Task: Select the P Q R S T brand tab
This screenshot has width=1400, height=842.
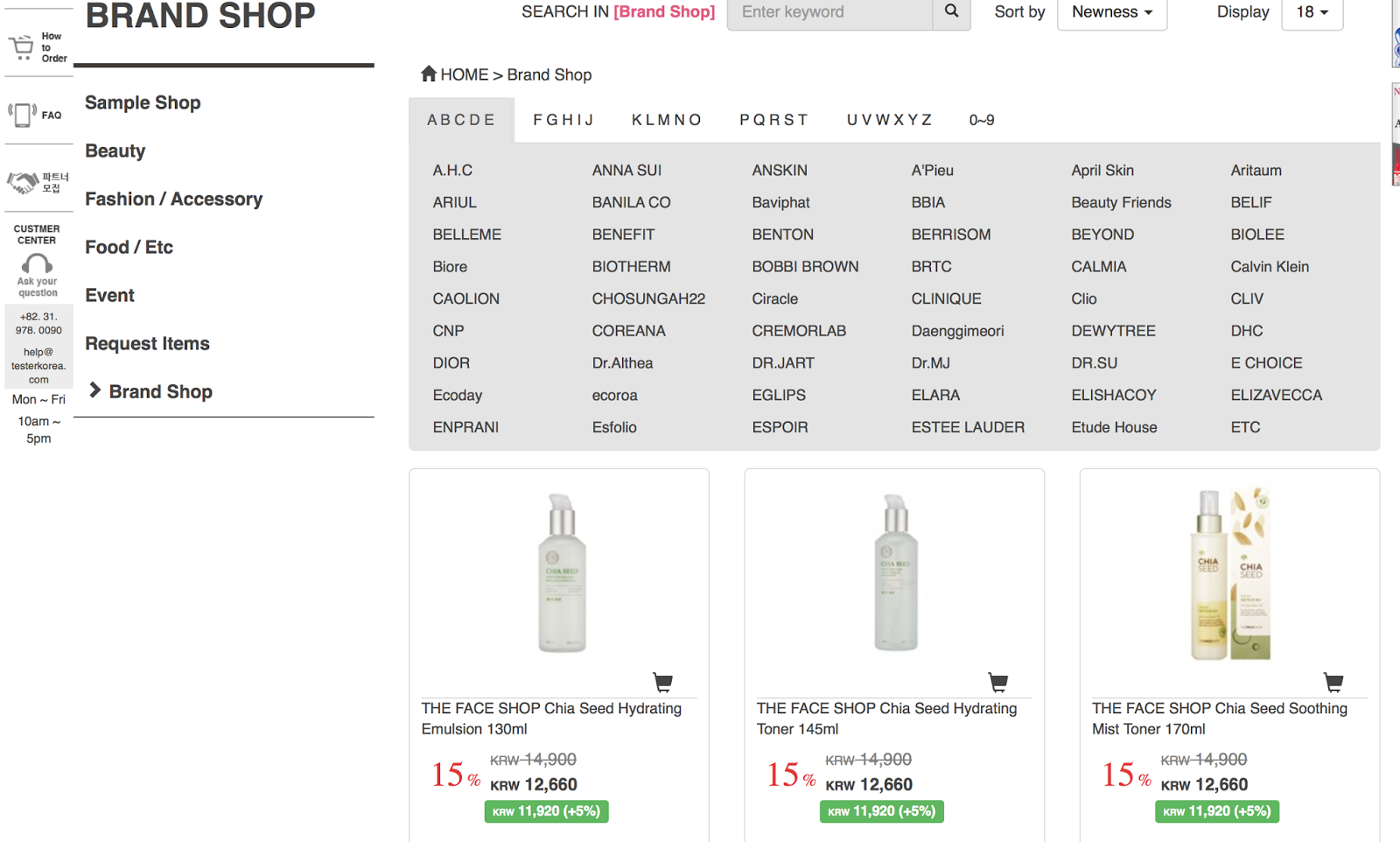Action: 773,120
